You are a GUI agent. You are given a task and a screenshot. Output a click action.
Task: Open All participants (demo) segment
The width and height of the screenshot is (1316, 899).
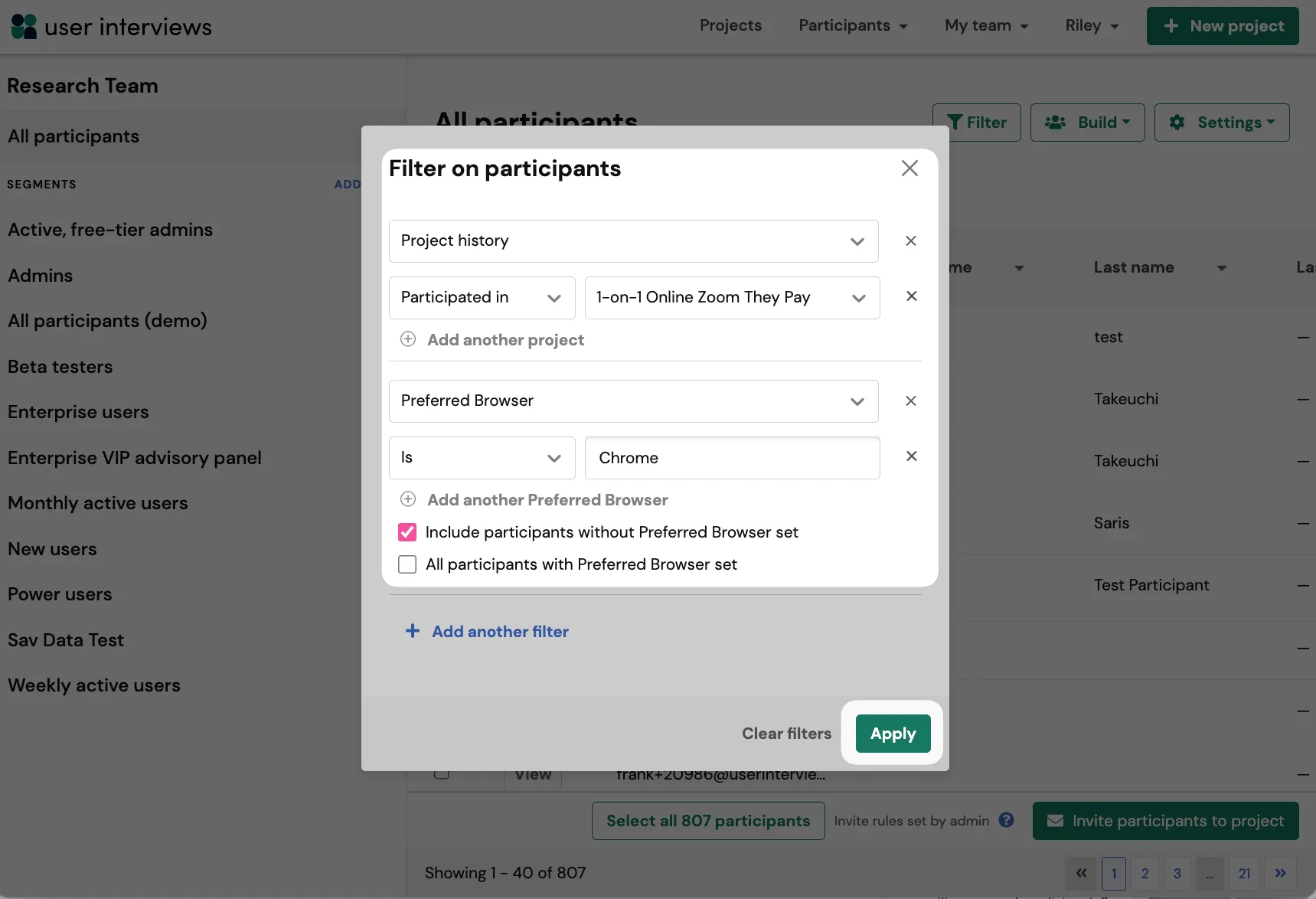pos(107,321)
